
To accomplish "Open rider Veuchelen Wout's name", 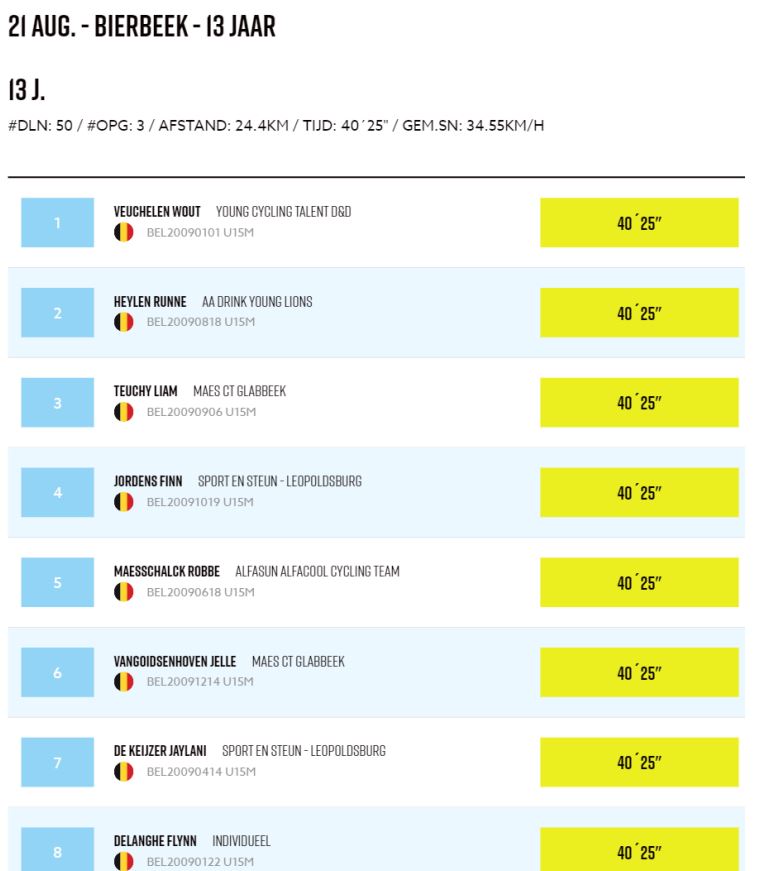I will point(157,212).
